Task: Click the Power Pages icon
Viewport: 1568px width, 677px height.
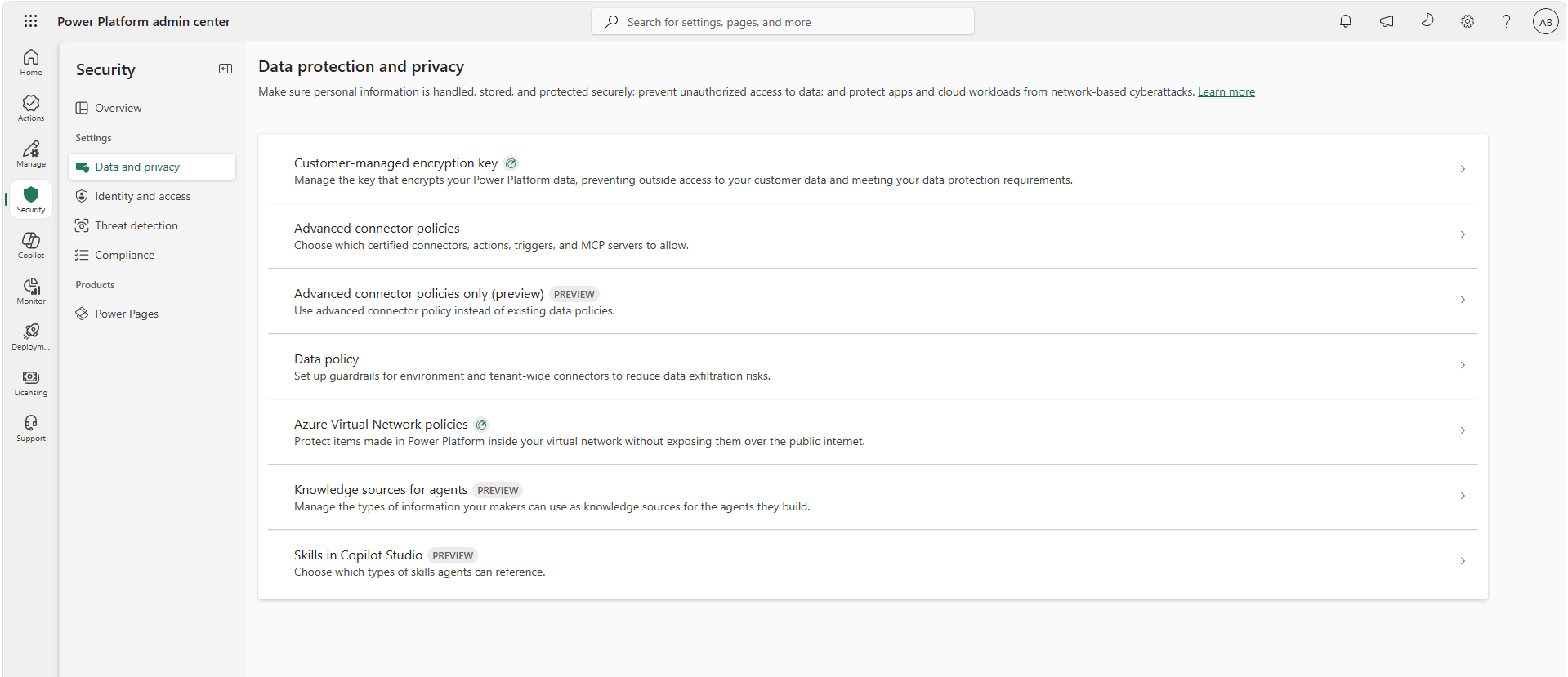Action: (x=82, y=314)
